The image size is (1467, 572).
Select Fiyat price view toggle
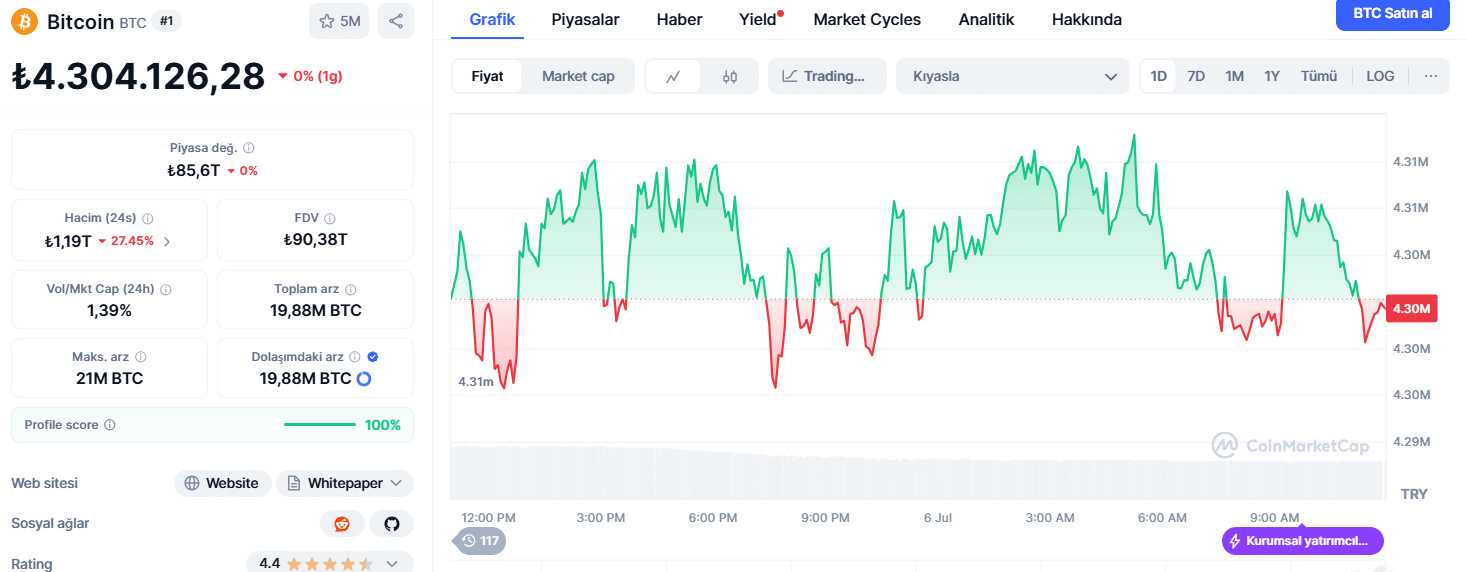[x=487, y=76]
